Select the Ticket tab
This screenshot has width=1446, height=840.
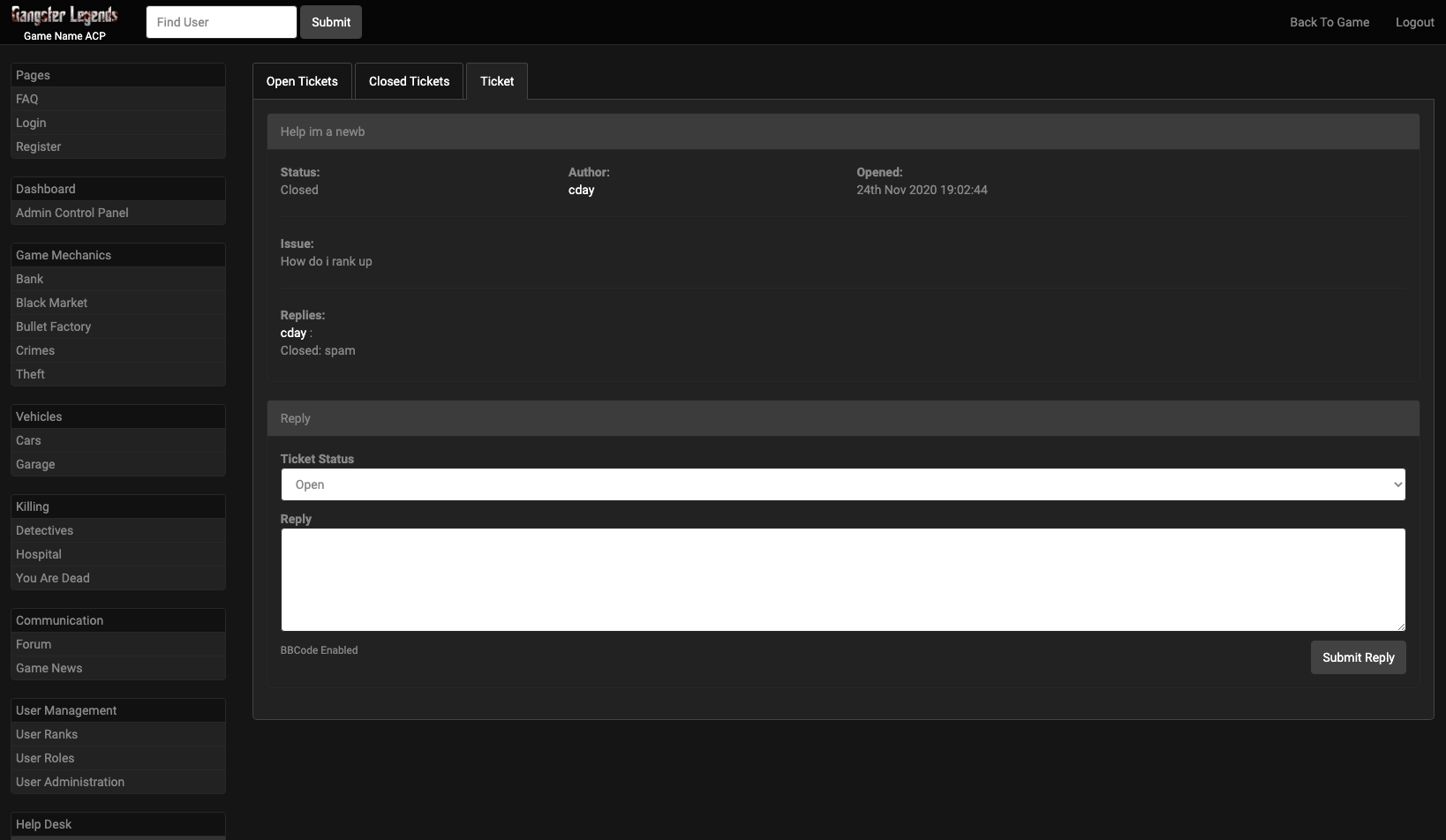[496, 81]
